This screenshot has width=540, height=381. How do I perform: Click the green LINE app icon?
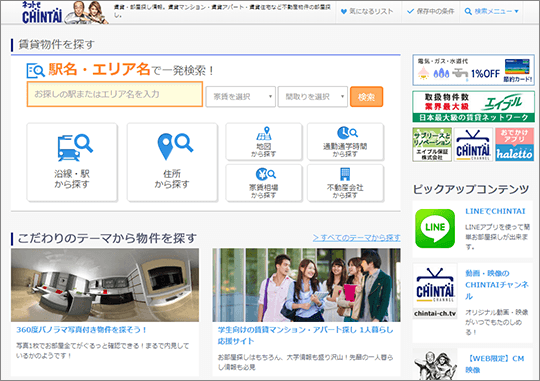[435, 228]
